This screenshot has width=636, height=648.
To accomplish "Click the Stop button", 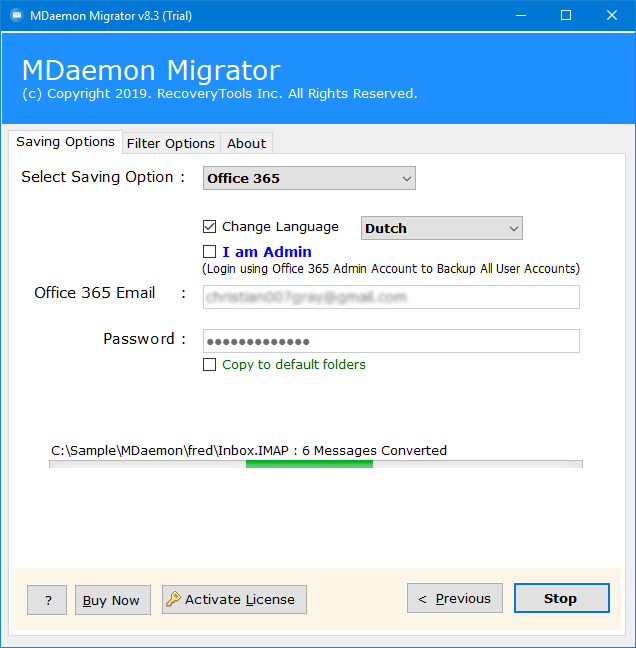I will coord(562,598).
